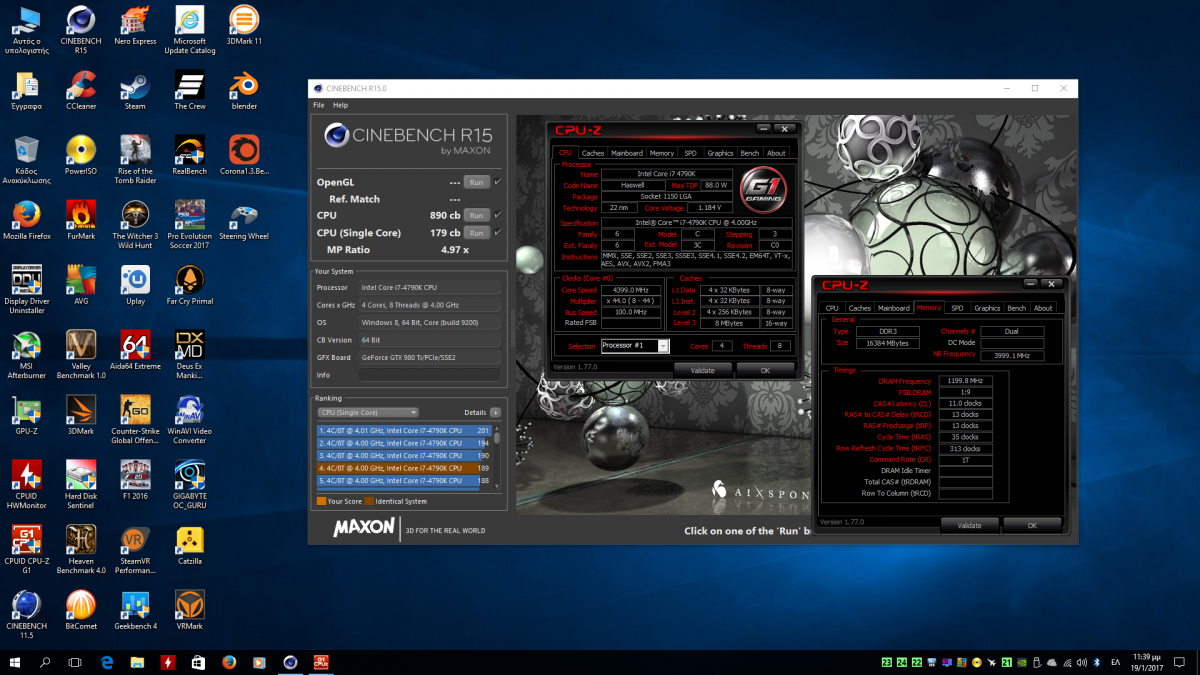
Task: Open CCleaner desktop icon
Action: click(x=80, y=91)
